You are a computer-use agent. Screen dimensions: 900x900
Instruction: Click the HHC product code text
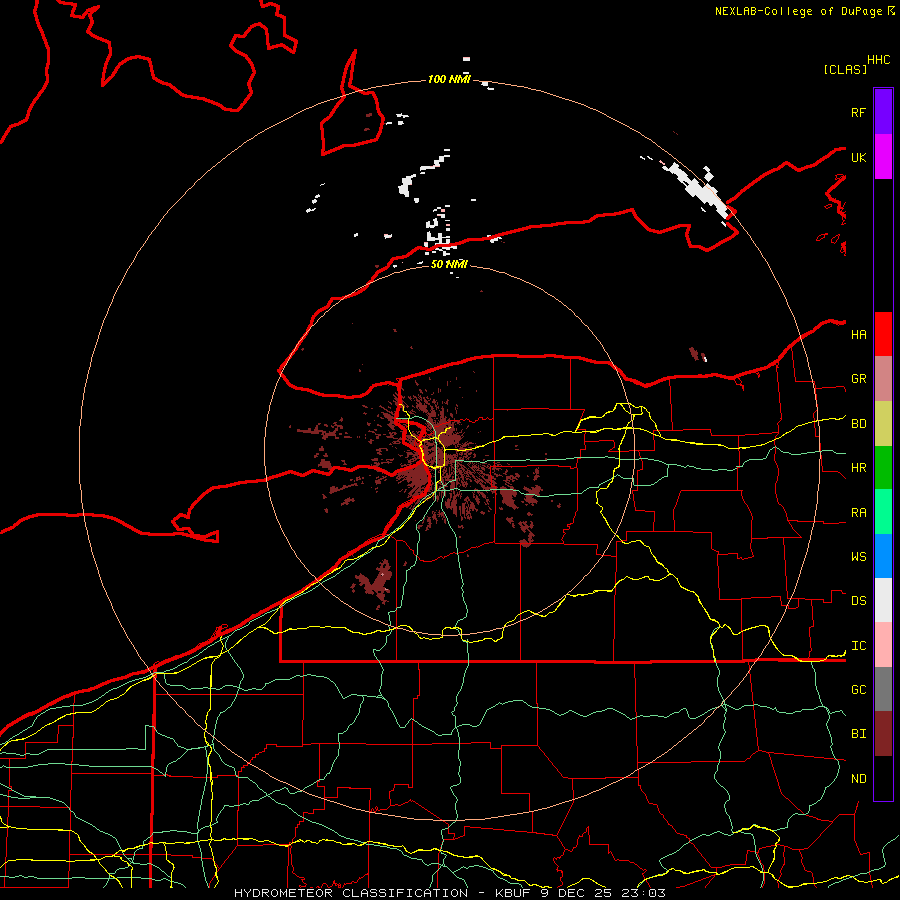pos(878,60)
